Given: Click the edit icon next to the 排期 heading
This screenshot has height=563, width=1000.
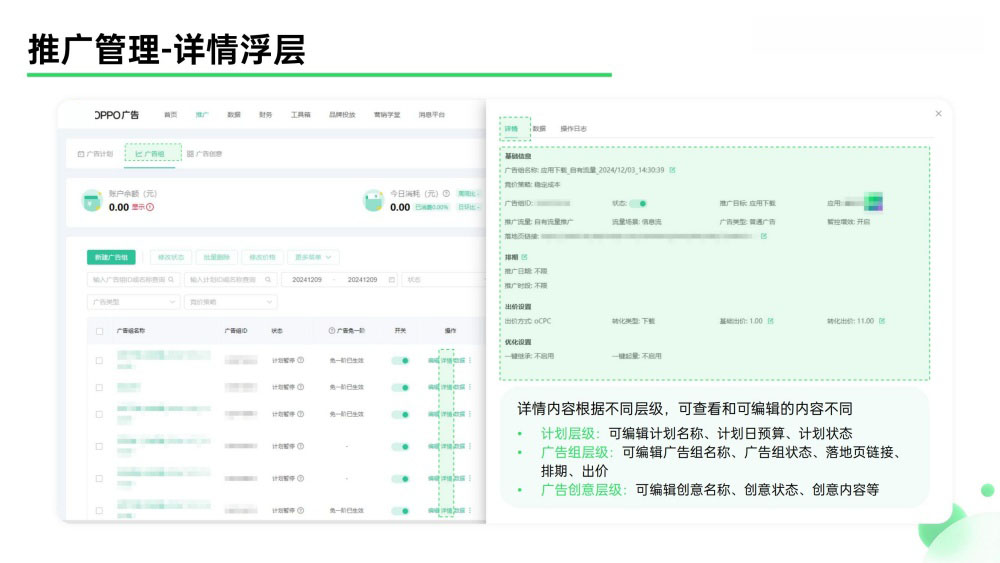Looking at the screenshot, I should tap(524, 257).
